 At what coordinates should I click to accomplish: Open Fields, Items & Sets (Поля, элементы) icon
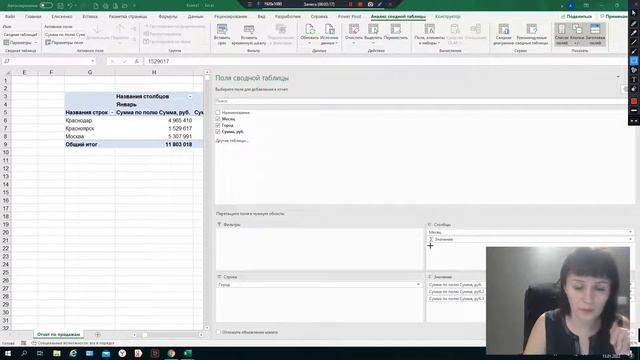[429, 29]
